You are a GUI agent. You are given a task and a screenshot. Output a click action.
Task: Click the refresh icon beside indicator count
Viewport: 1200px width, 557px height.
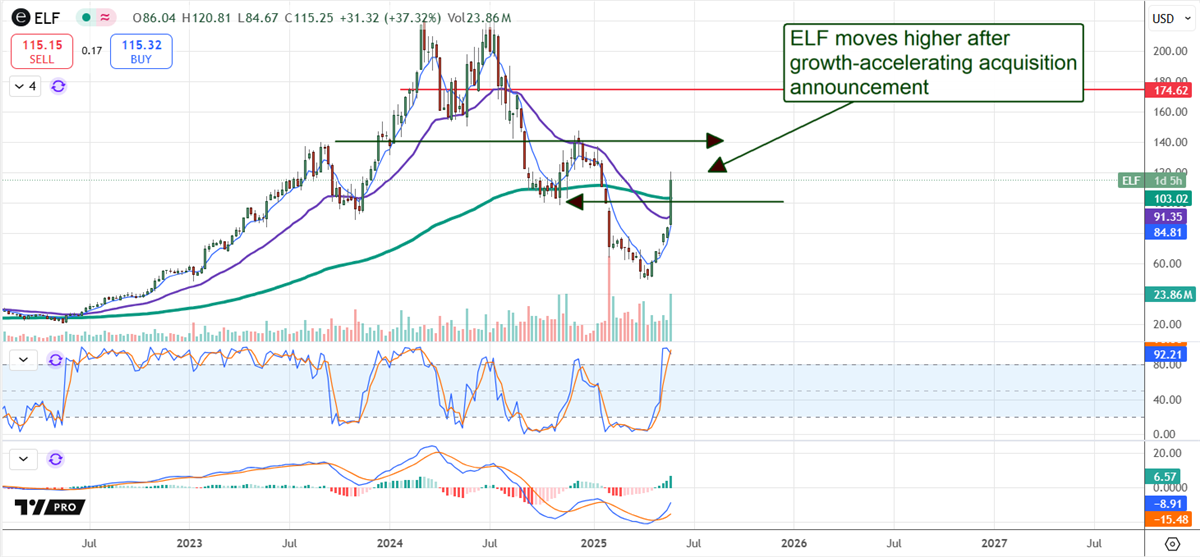[x=58, y=86]
